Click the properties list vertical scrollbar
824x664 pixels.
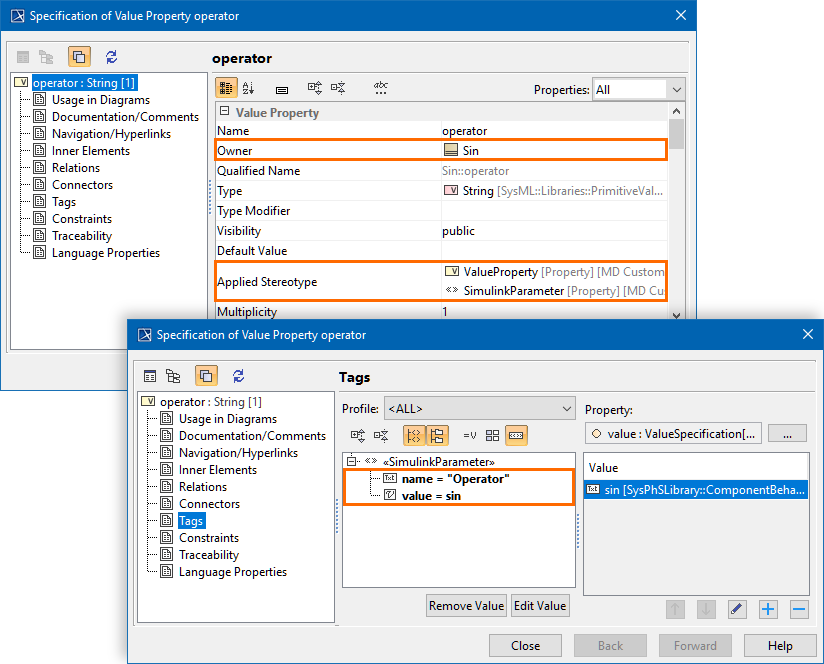click(x=676, y=200)
